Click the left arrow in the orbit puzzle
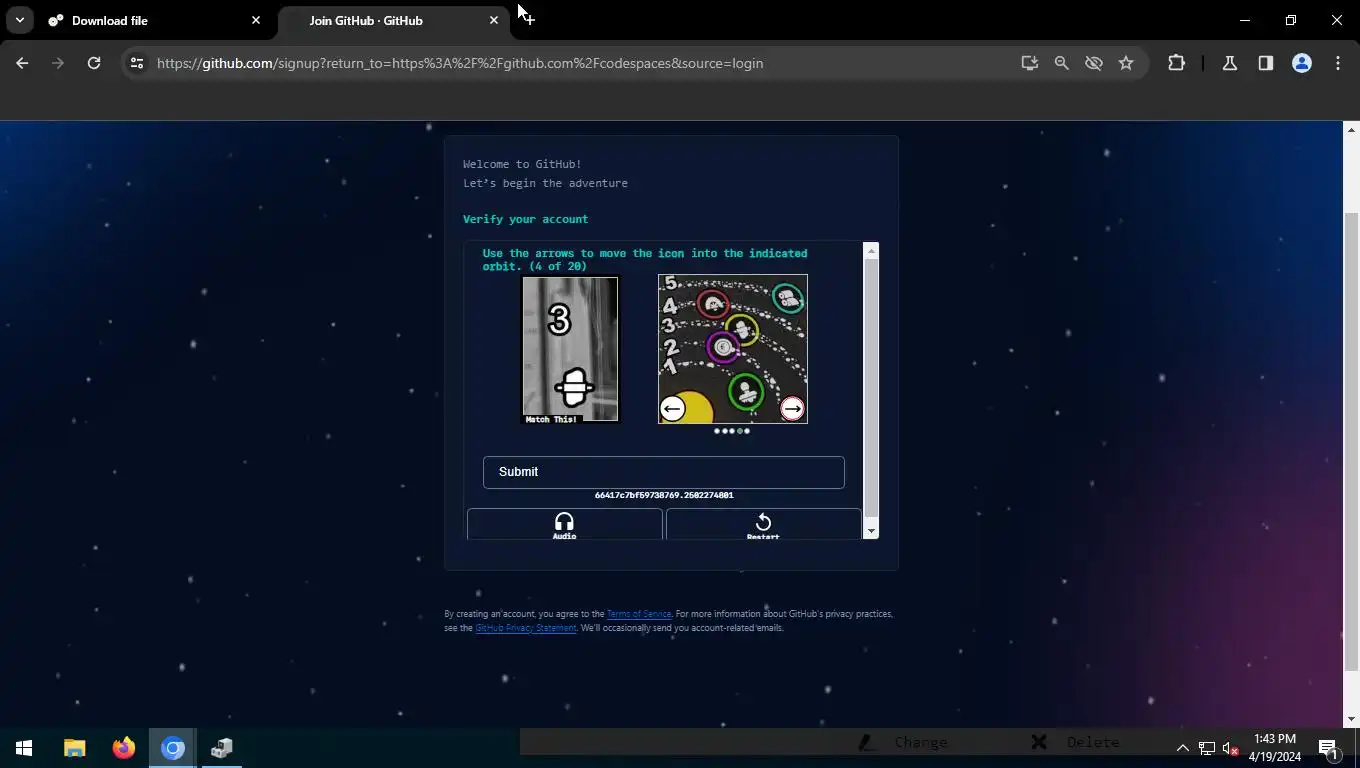The image size is (1360, 768). [x=673, y=409]
